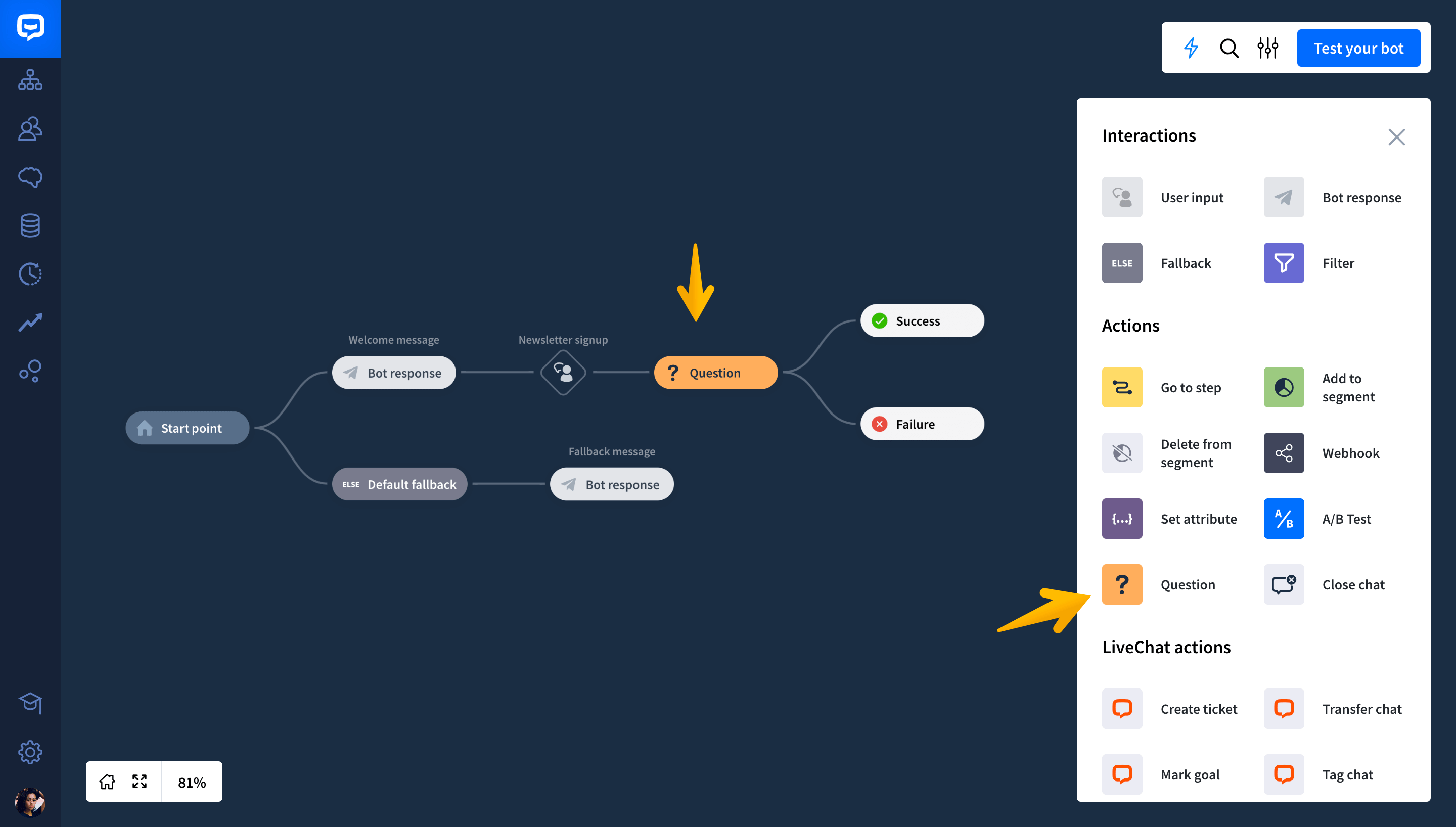Select the A/B Test action icon
The width and height of the screenshot is (1456, 827).
click(1284, 519)
